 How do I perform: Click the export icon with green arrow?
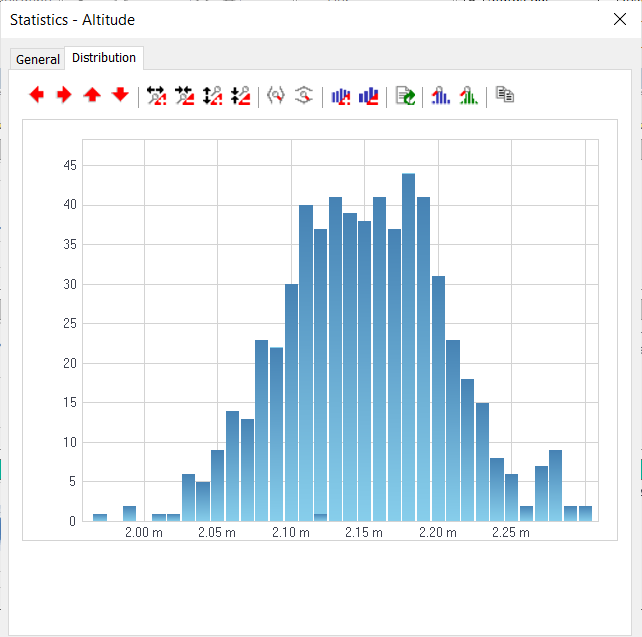tap(405, 96)
